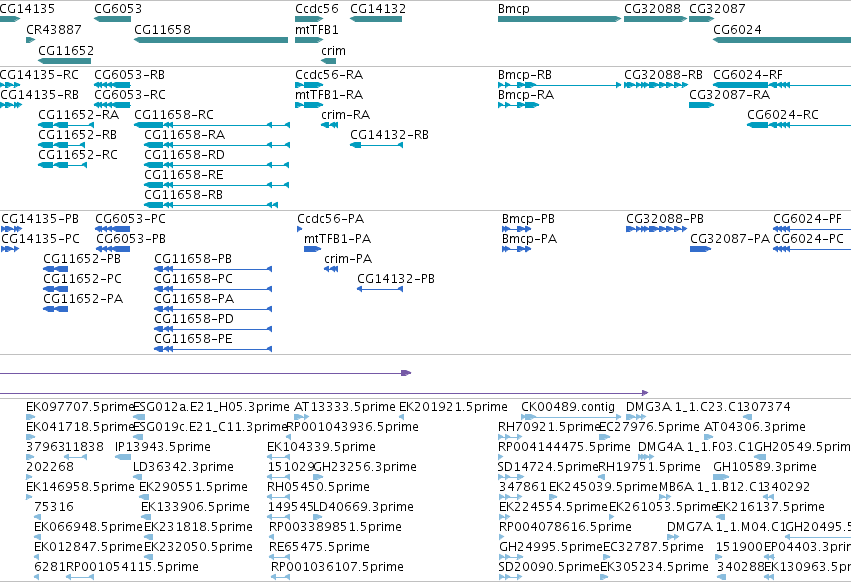Screen dimensions: 851x582
Task: Select protein CG11658-PB
Action: pyautogui.click(x=213, y=269)
